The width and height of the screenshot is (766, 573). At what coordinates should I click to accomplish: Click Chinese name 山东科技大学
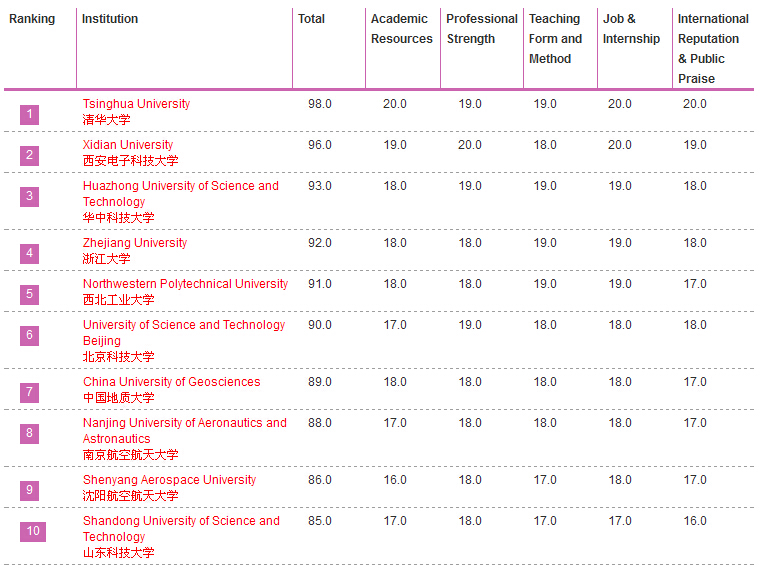pyautogui.click(x=119, y=552)
